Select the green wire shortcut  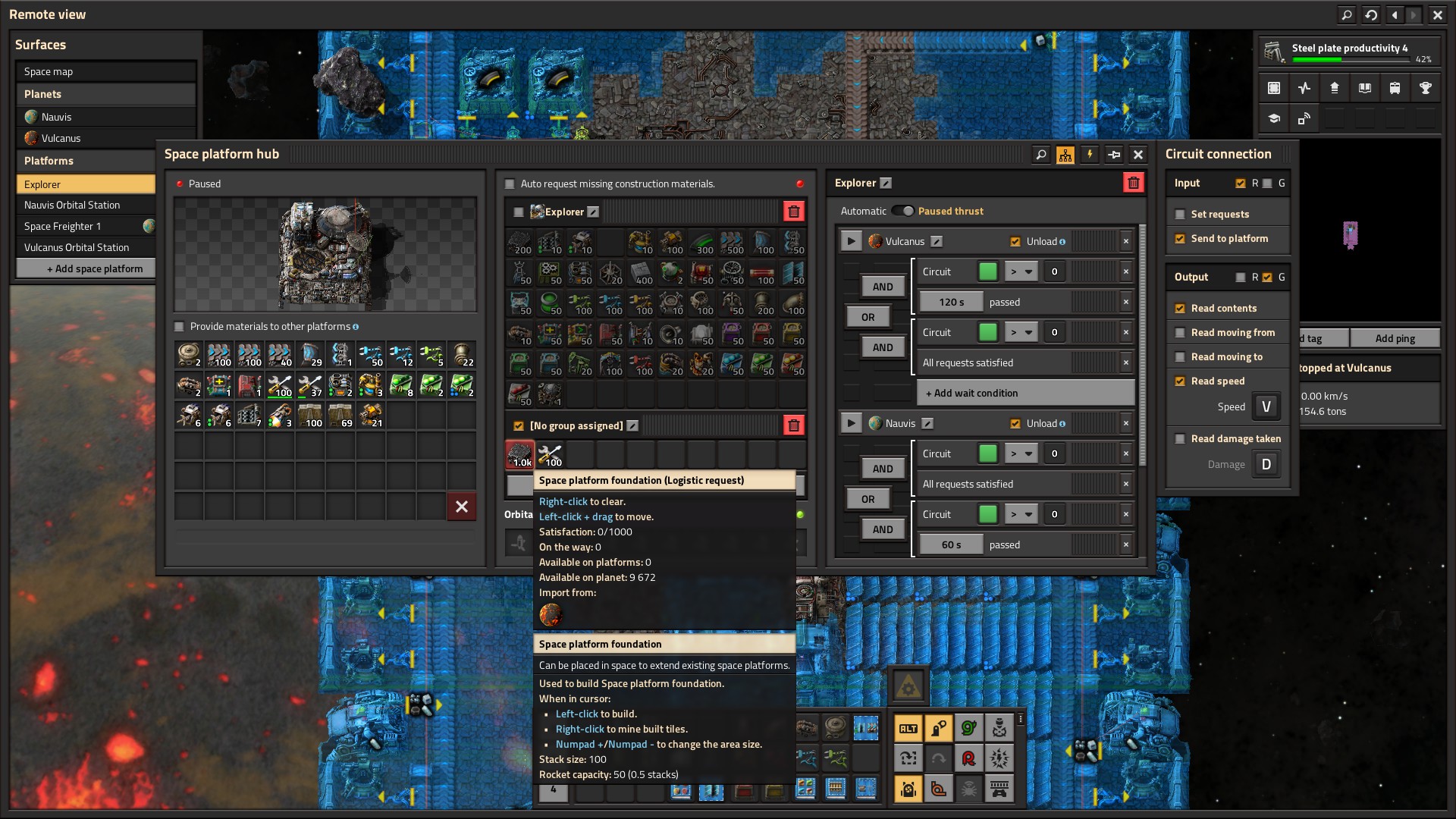(969, 729)
